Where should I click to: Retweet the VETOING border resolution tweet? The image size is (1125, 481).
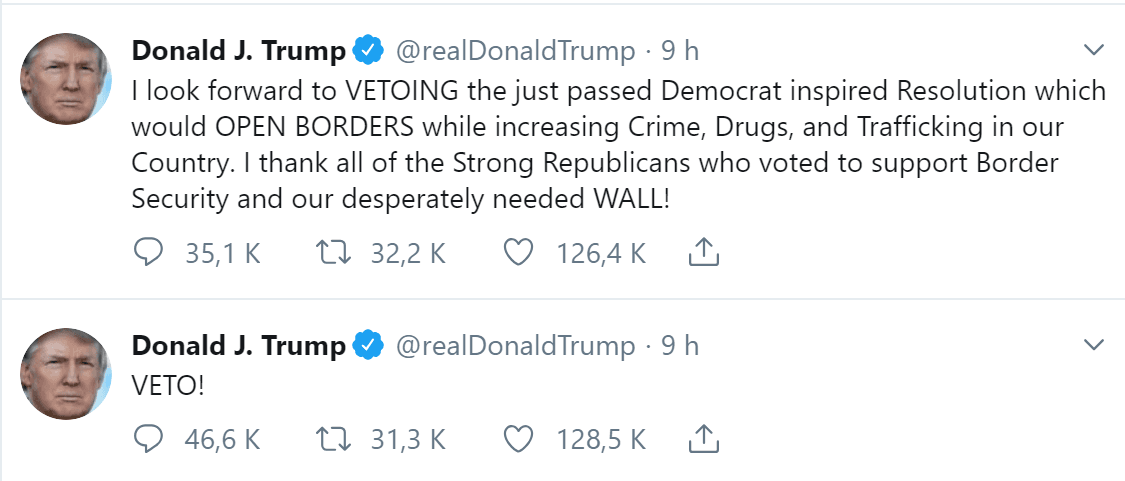coord(334,253)
